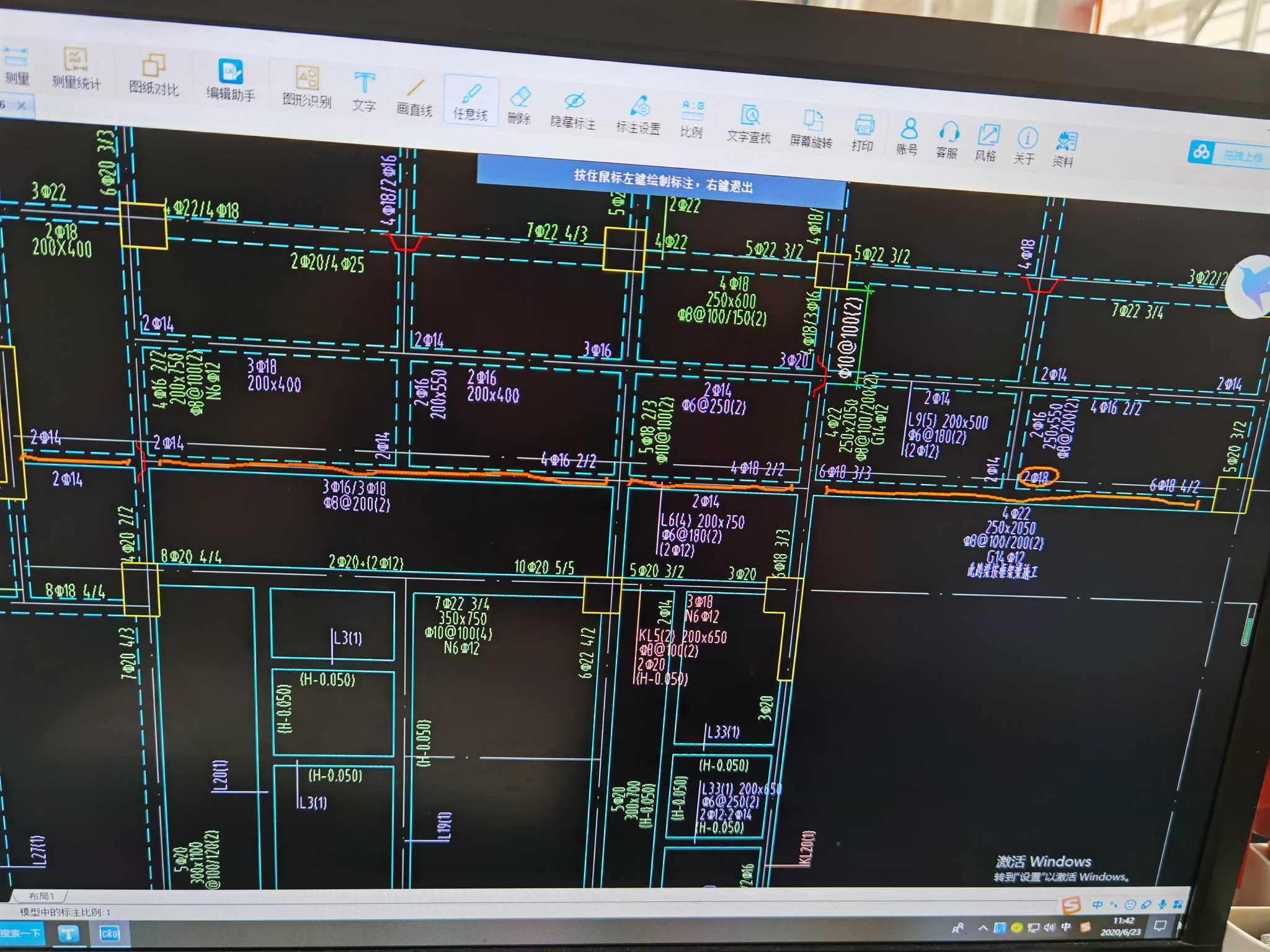This screenshot has width=1270, height=952.
Task: Click the 7Φ22 4/3 rebar annotation
Action: (557, 232)
